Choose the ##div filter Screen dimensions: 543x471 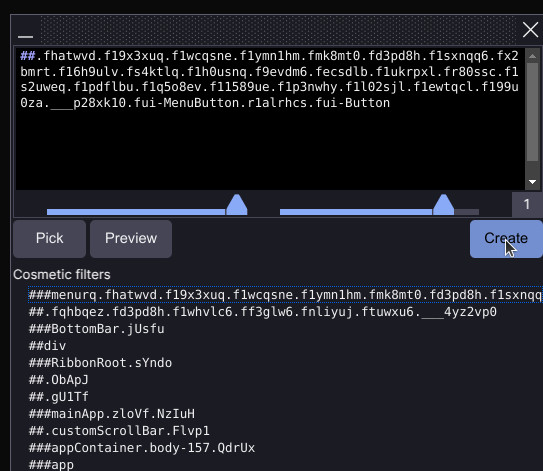point(47,346)
